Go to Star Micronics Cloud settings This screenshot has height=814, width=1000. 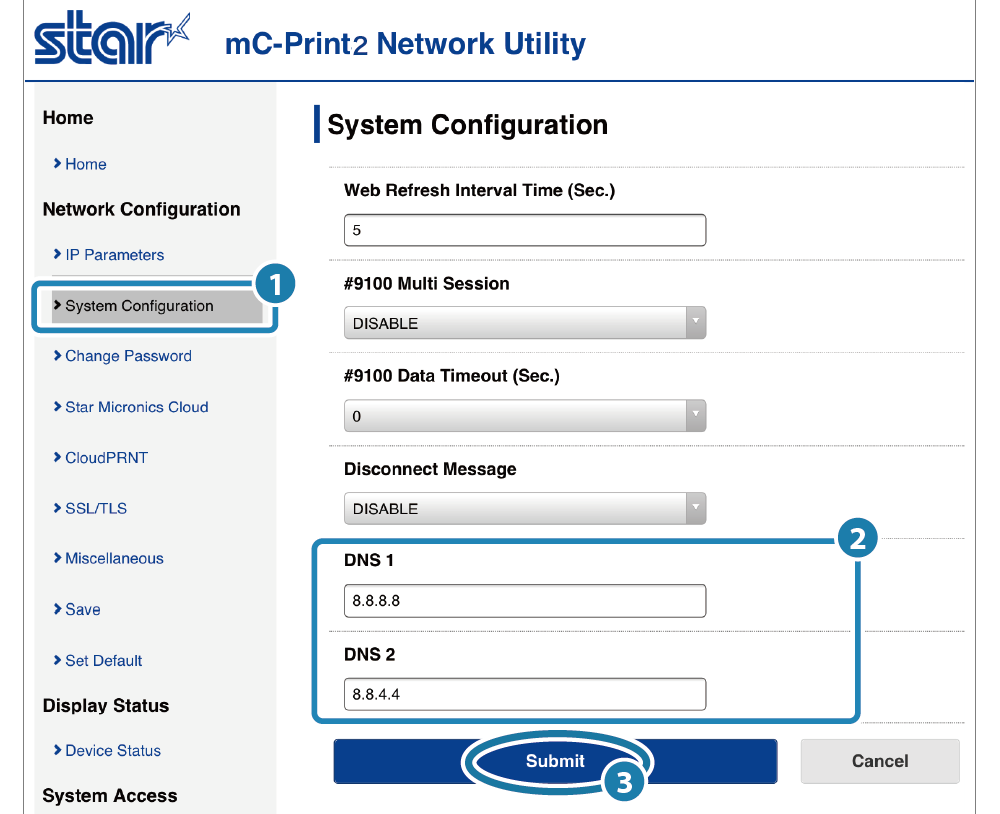[x=136, y=407]
